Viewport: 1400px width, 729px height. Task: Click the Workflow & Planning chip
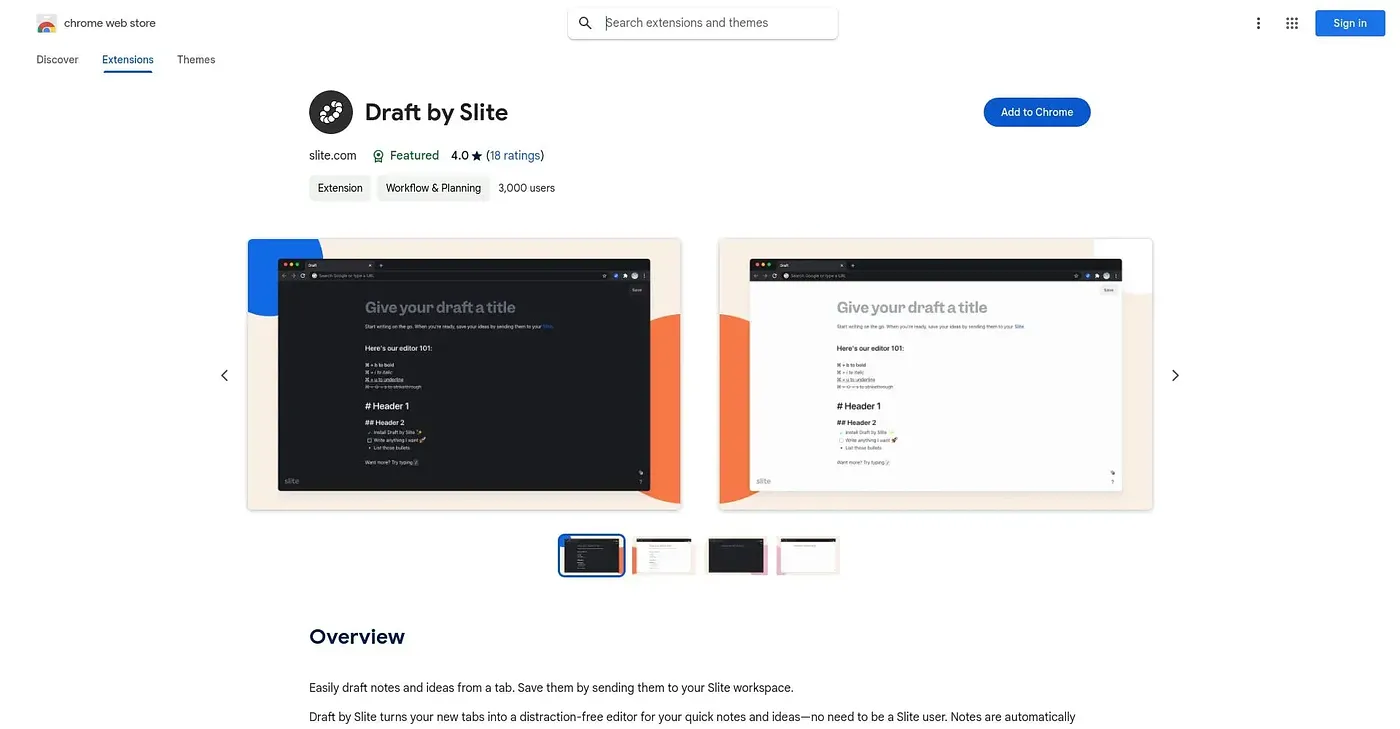pyautogui.click(x=433, y=188)
